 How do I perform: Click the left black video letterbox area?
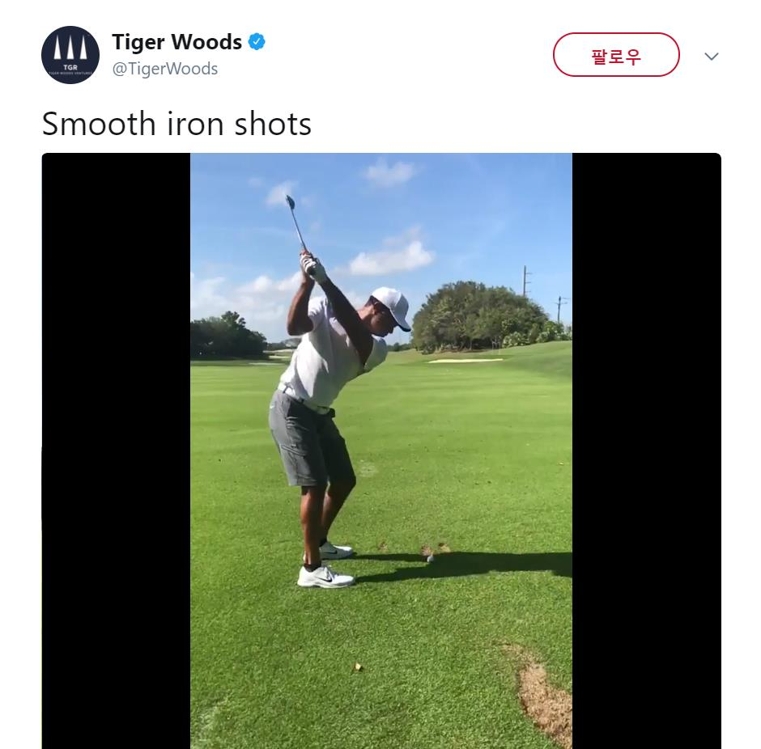coord(116,450)
